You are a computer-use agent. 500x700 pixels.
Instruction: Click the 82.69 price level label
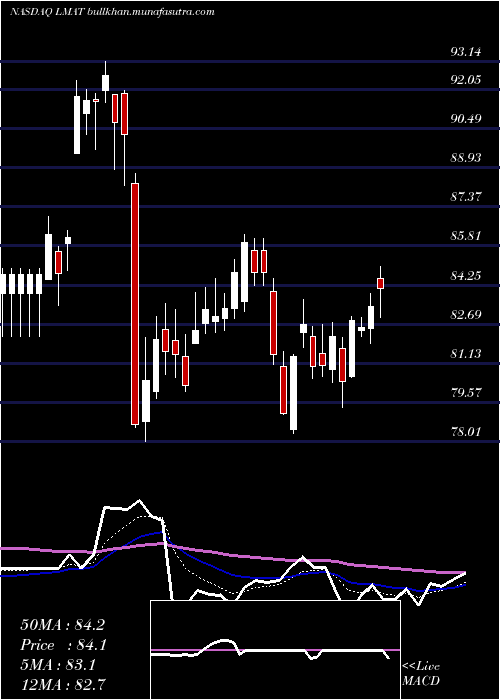click(x=466, y=315)
